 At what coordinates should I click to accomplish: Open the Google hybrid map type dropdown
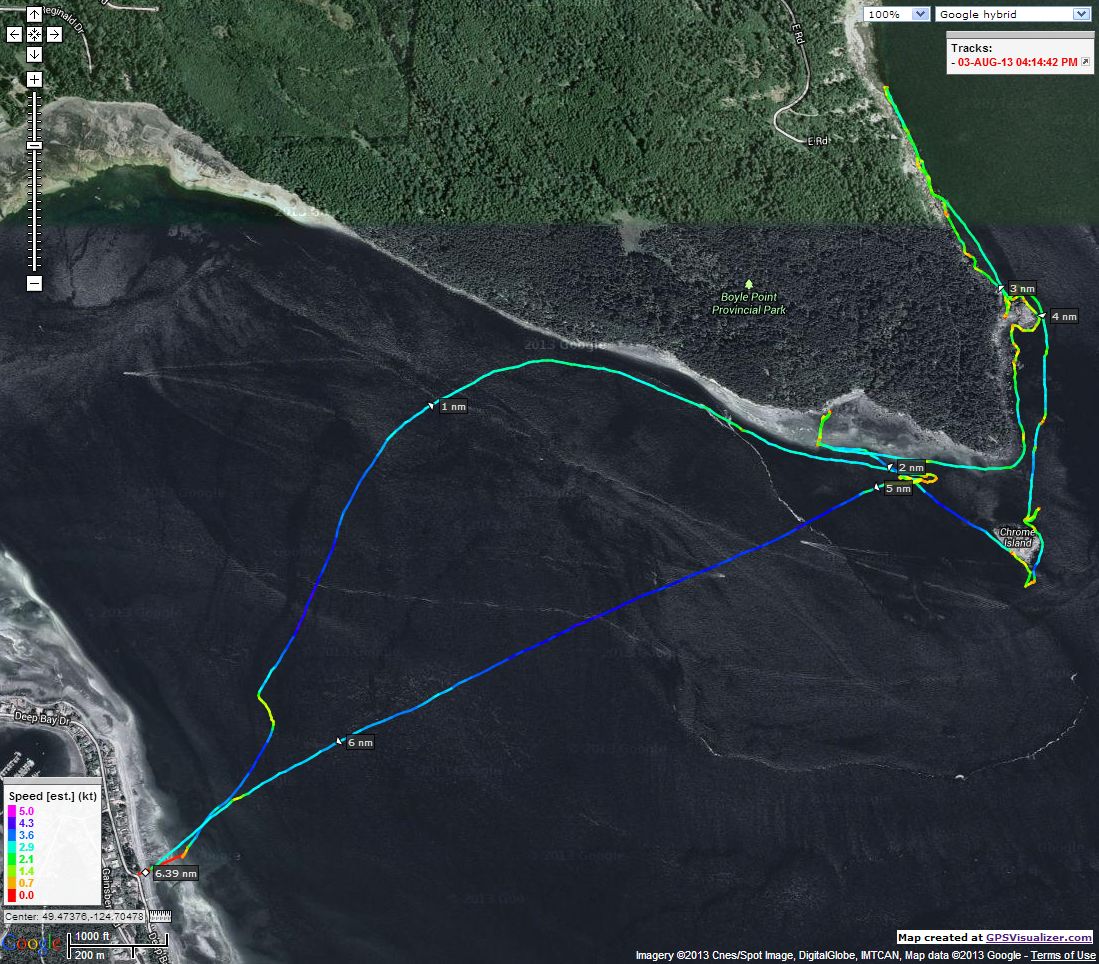click(1012, 14)
